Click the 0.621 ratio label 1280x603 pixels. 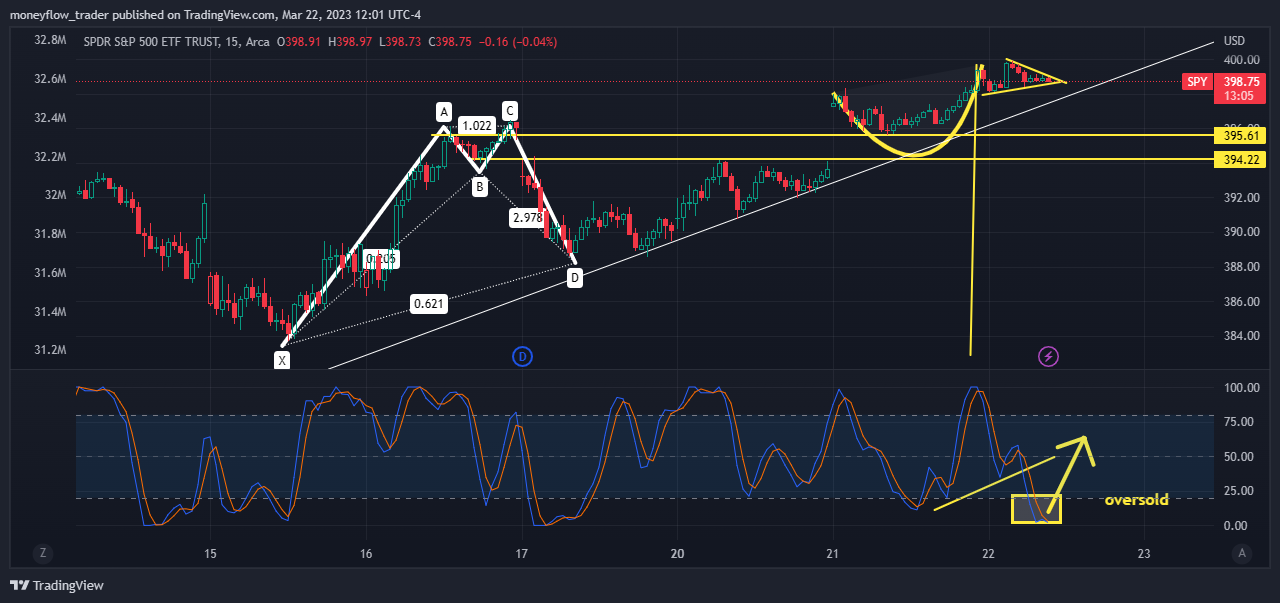point(429,303)
